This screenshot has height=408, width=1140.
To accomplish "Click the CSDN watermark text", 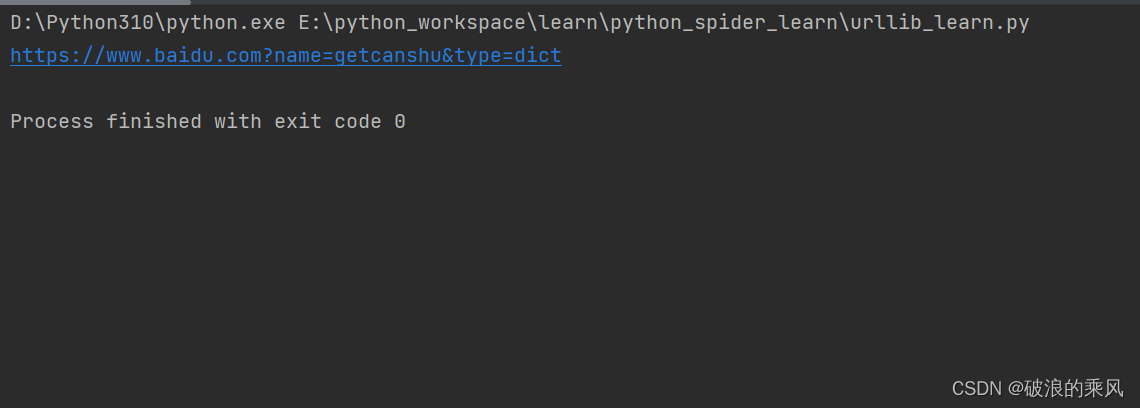I will pyautogui.click(x=977, y=388).
